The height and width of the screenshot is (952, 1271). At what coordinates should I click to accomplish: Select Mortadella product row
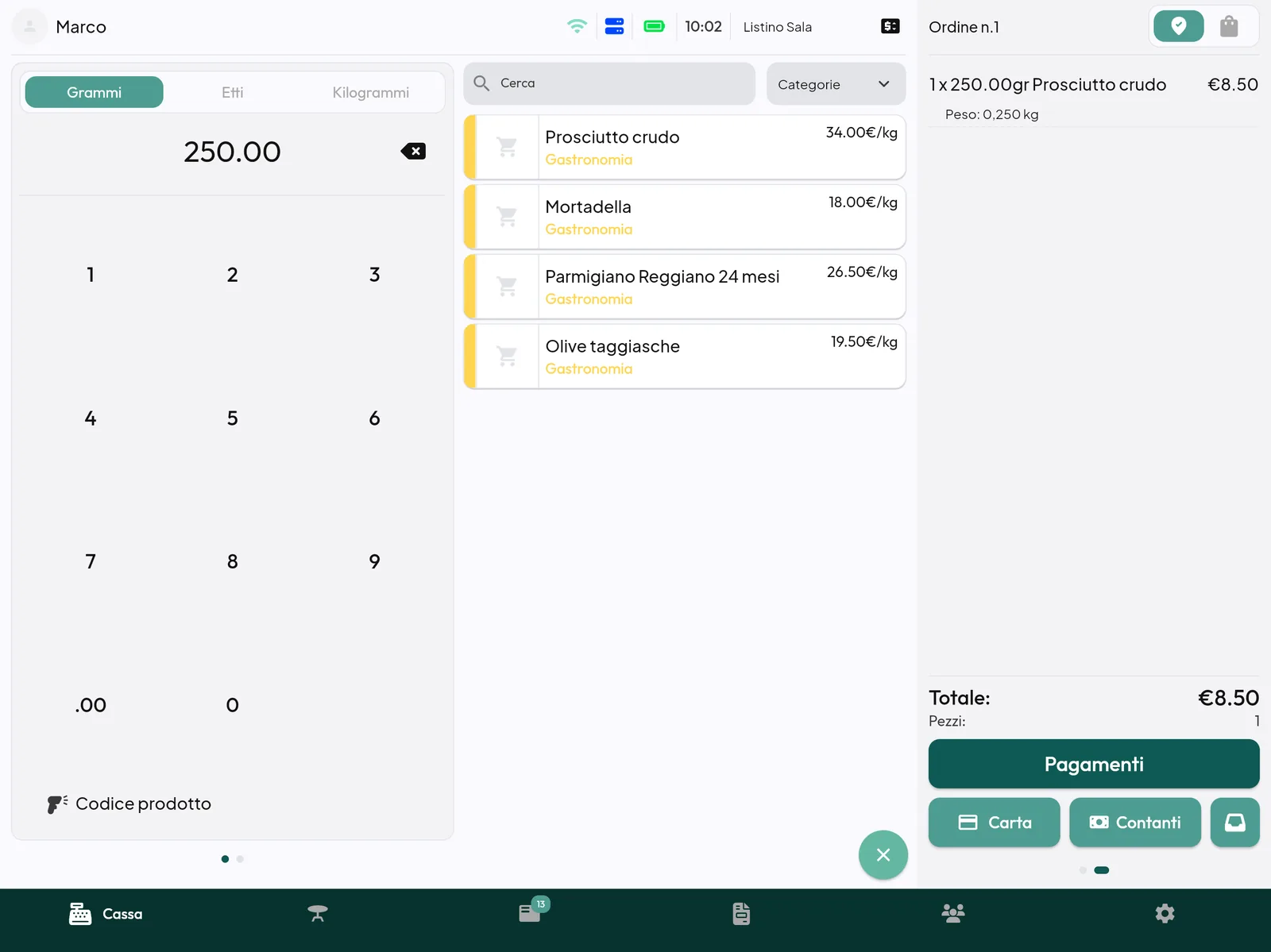point(685,217)
